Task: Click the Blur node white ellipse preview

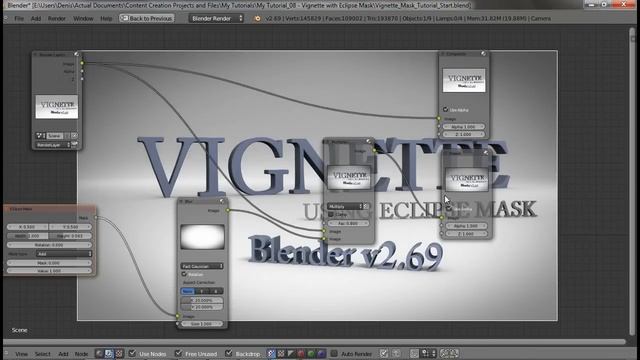Action: (202, 237)
